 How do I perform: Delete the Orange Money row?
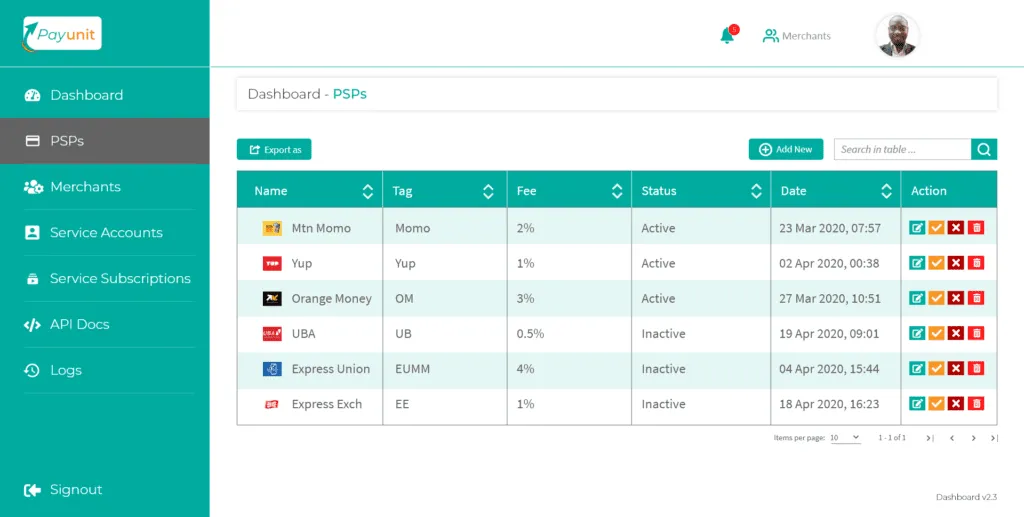[976, 298]
